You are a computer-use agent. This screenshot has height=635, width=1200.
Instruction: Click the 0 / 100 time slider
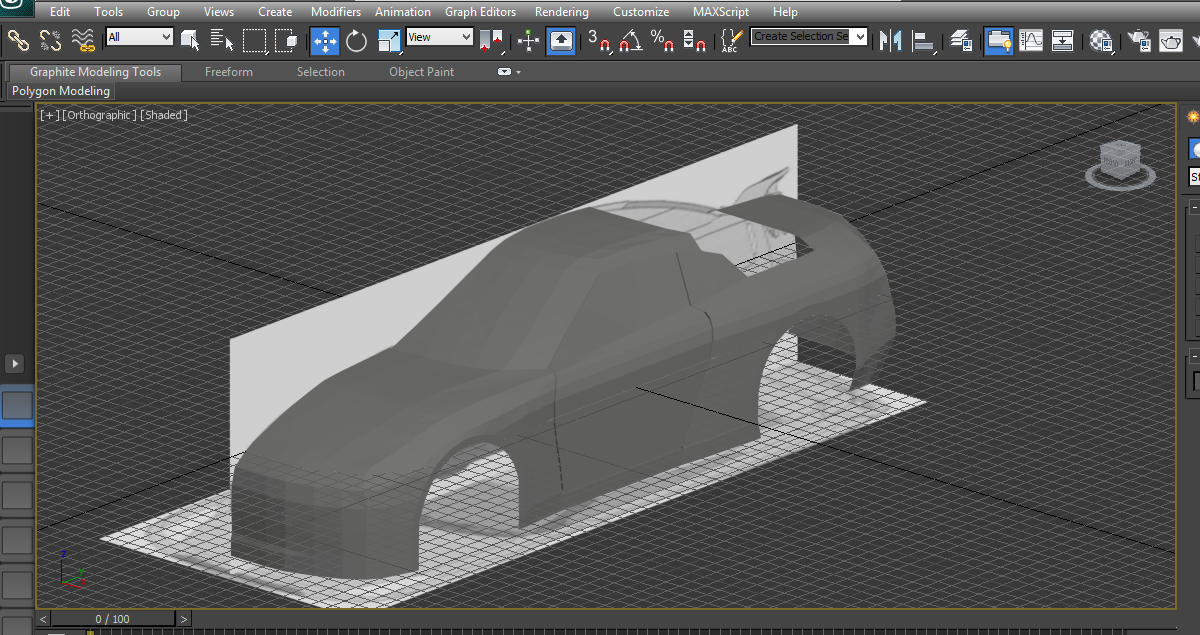point(113,619)
